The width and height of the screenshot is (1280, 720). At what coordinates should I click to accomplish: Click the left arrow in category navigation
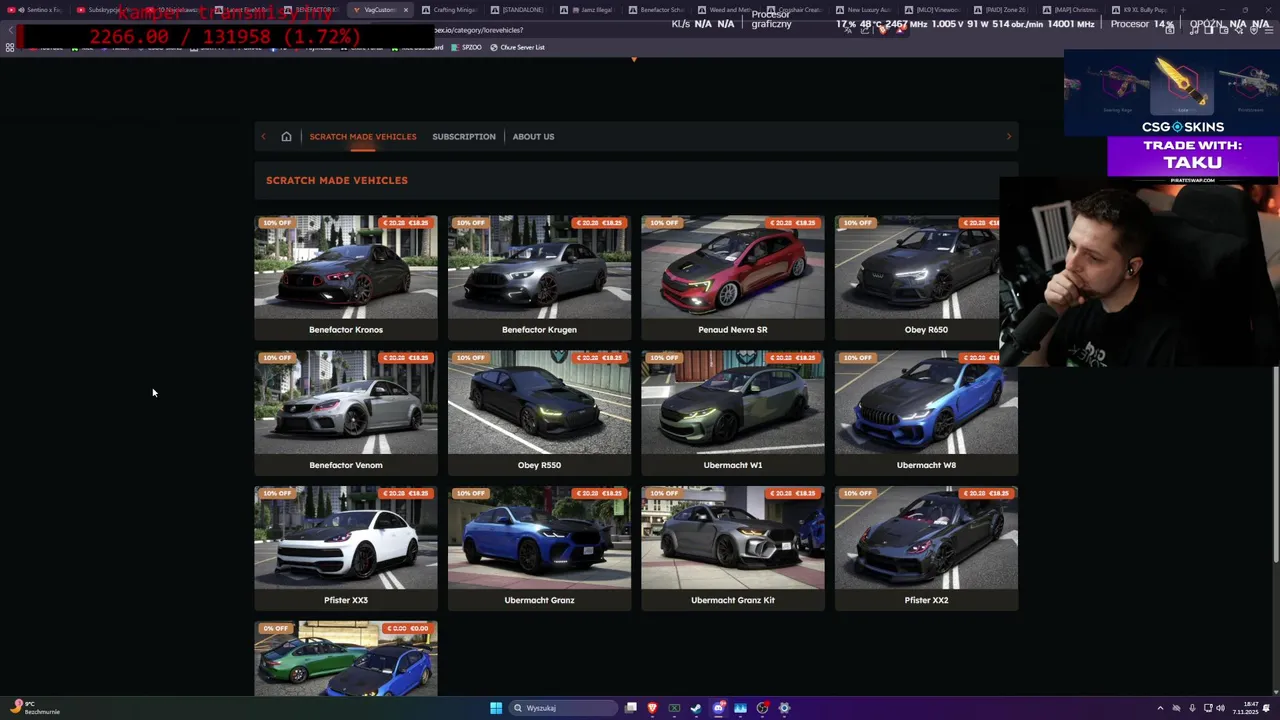263,136
